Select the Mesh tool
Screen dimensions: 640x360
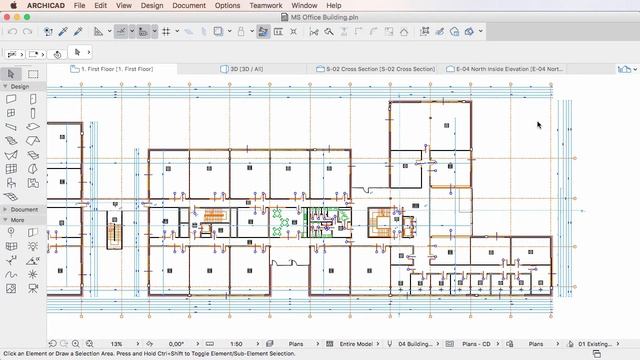[11, 197]
